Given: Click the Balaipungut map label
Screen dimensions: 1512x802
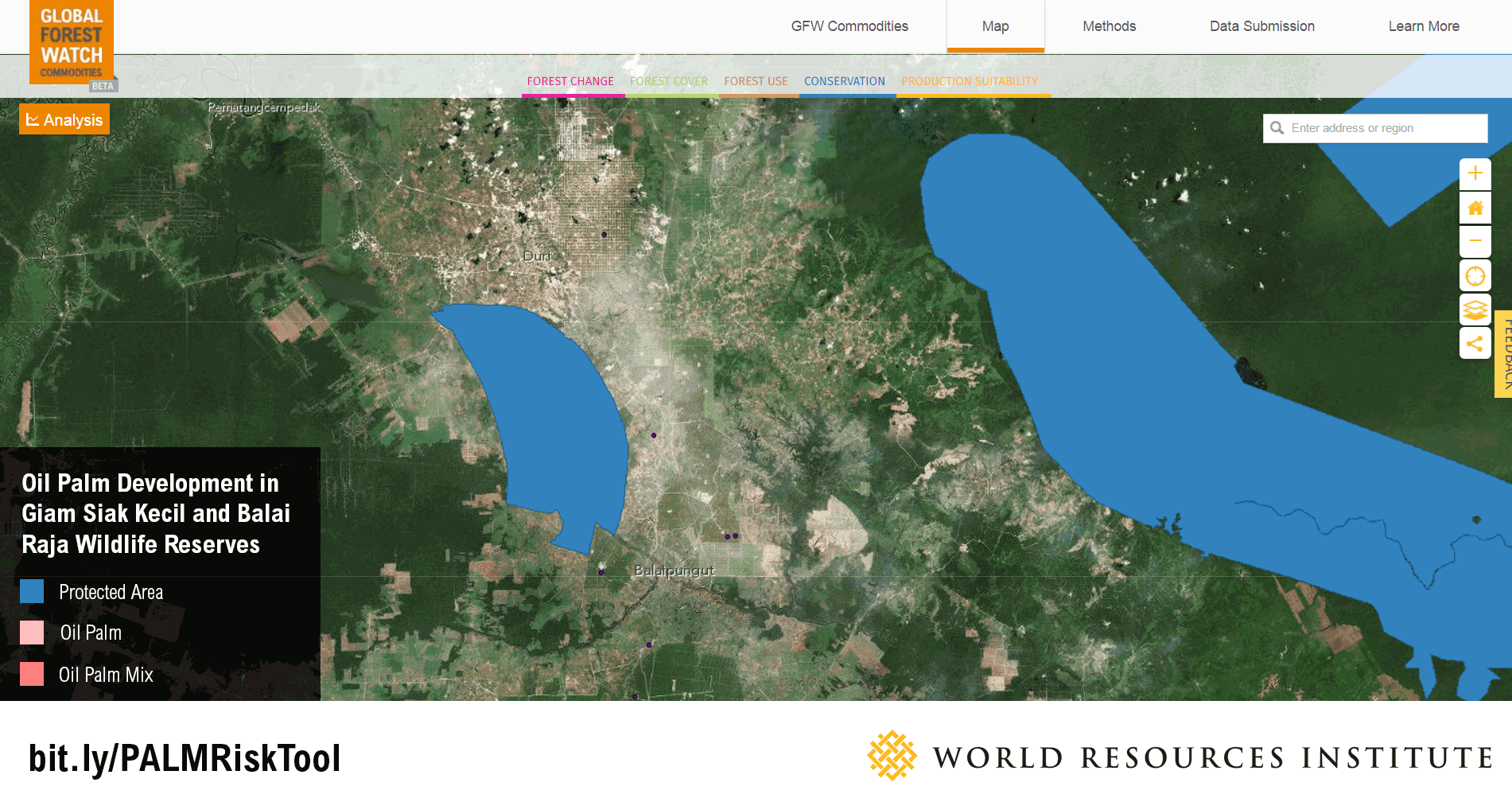Looking at the screenshot, I should pyautogui.click(x=674, y=570).
